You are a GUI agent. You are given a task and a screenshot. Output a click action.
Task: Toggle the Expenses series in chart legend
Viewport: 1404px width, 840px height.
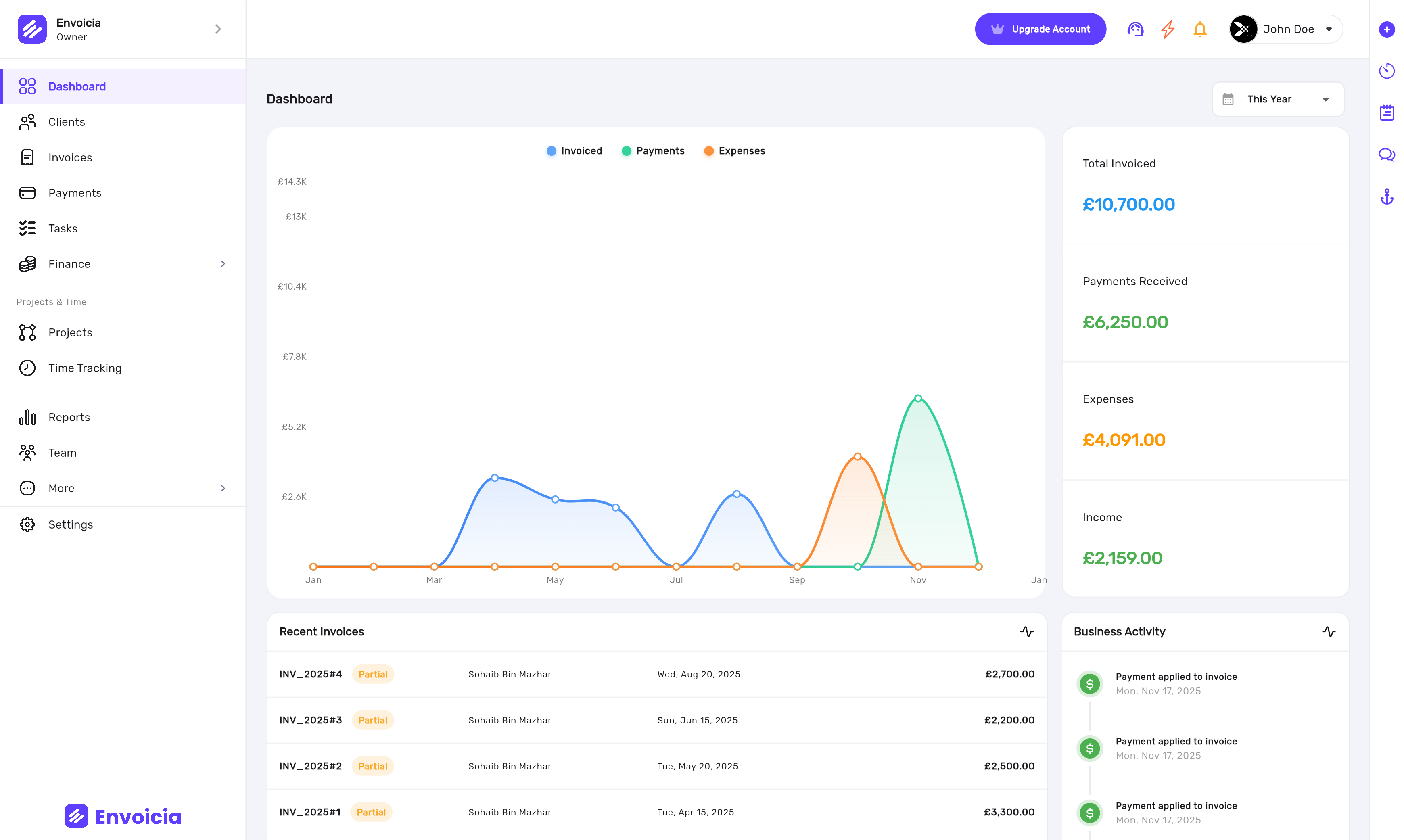coord(735,150)
